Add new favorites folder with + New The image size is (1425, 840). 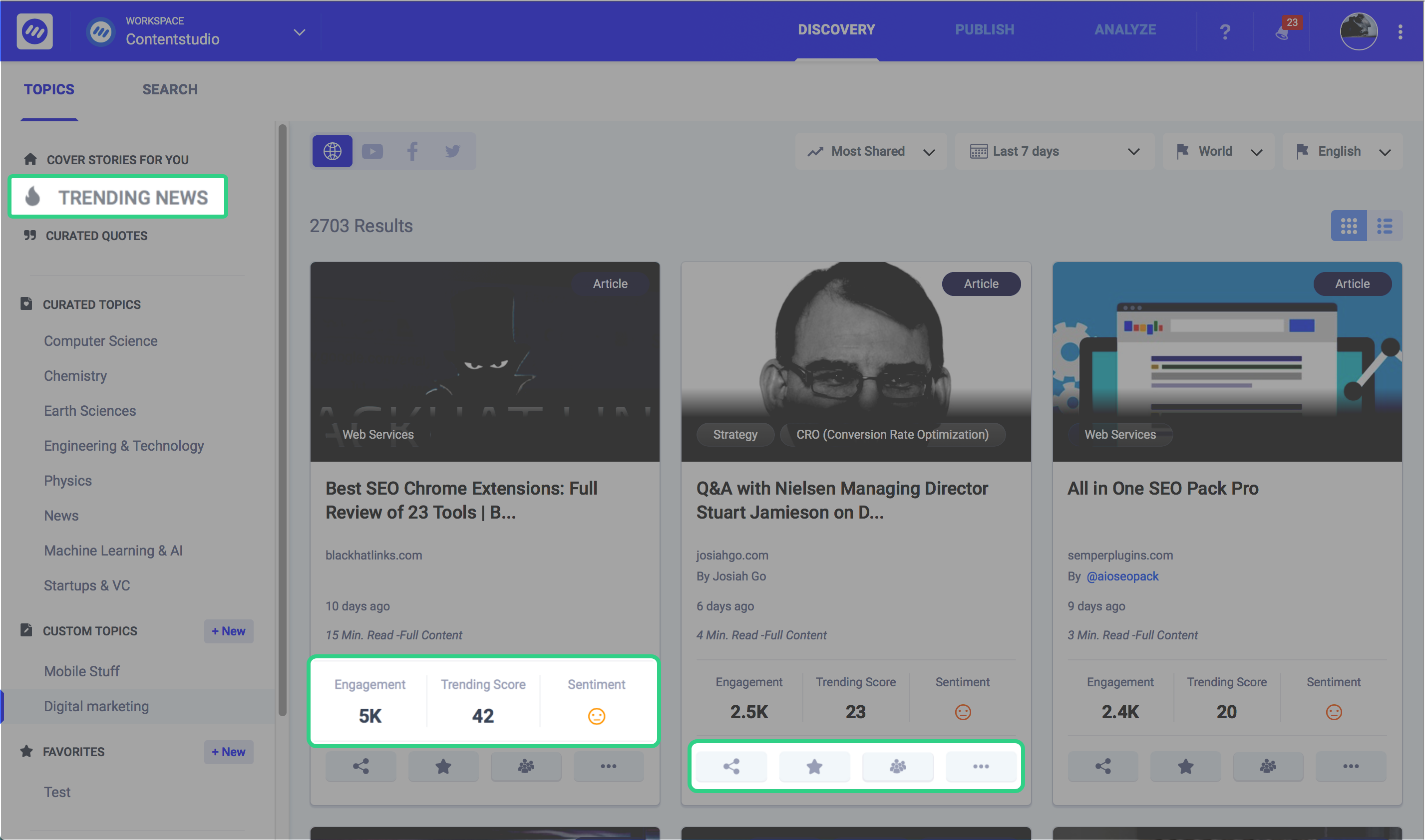coord(229,752)
